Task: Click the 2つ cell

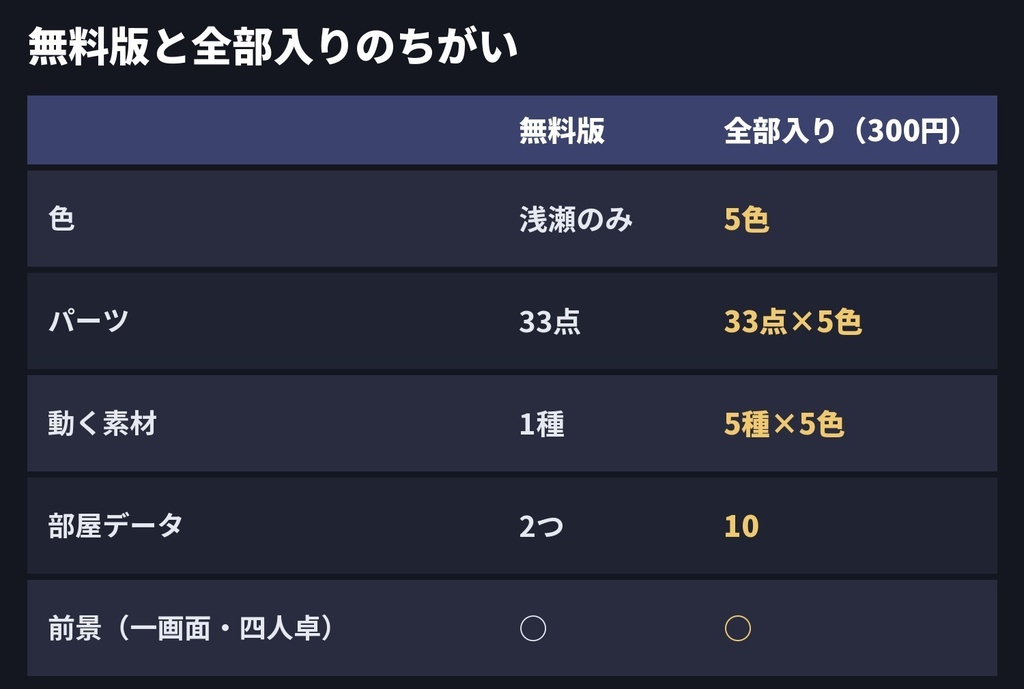Action: coord(541,526)
